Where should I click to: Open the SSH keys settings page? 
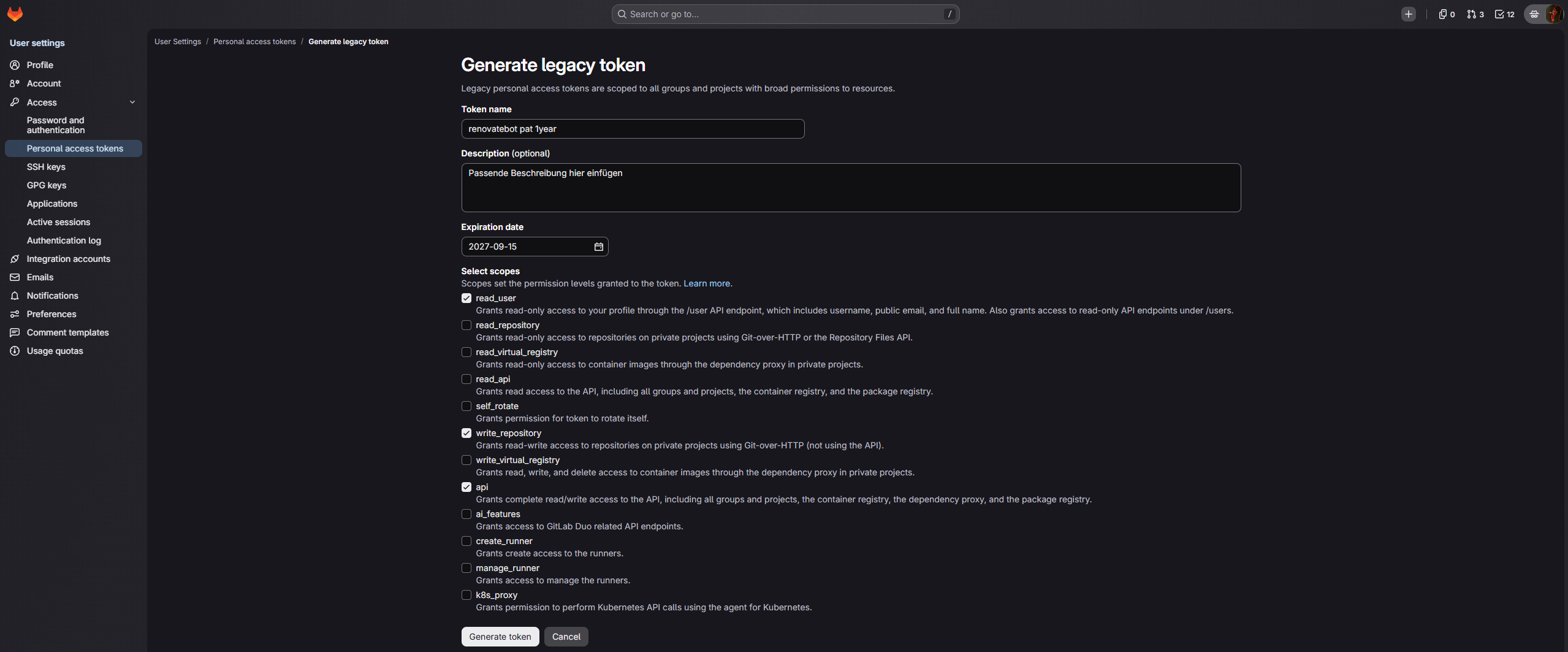(x=46, y=167)
